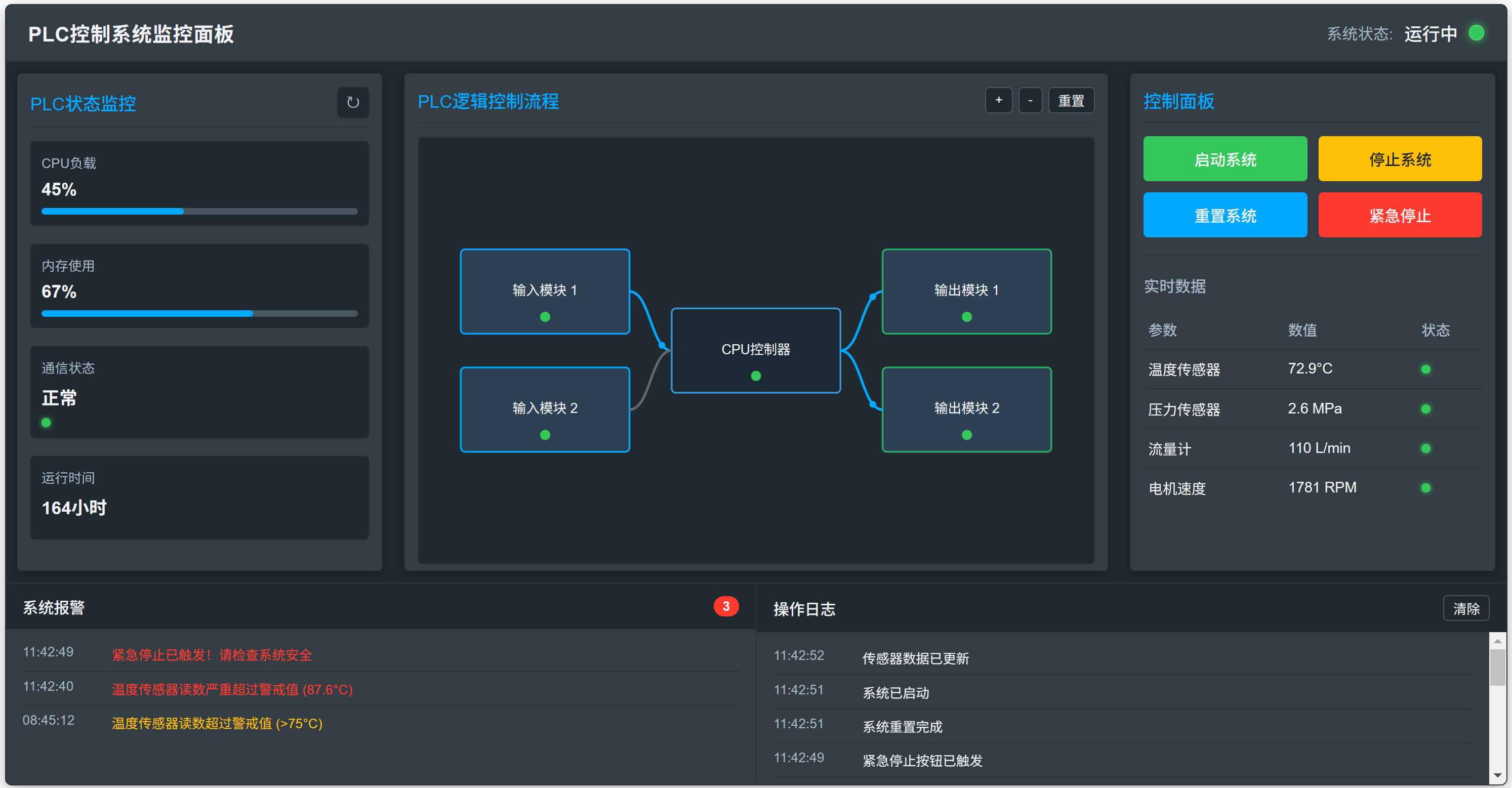
Task: Click the memory usage progress bar
Action: pyautogui.click(x=199, y=313)
